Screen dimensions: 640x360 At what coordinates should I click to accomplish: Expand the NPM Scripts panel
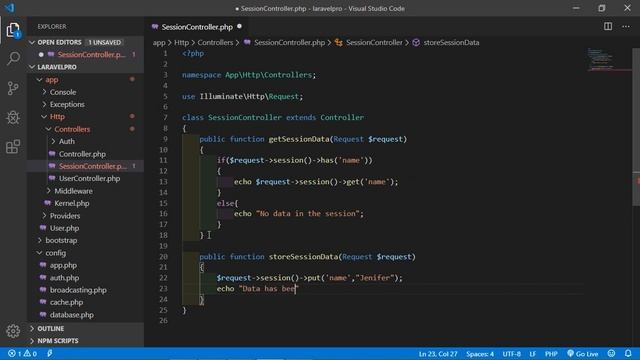(86, 341)
